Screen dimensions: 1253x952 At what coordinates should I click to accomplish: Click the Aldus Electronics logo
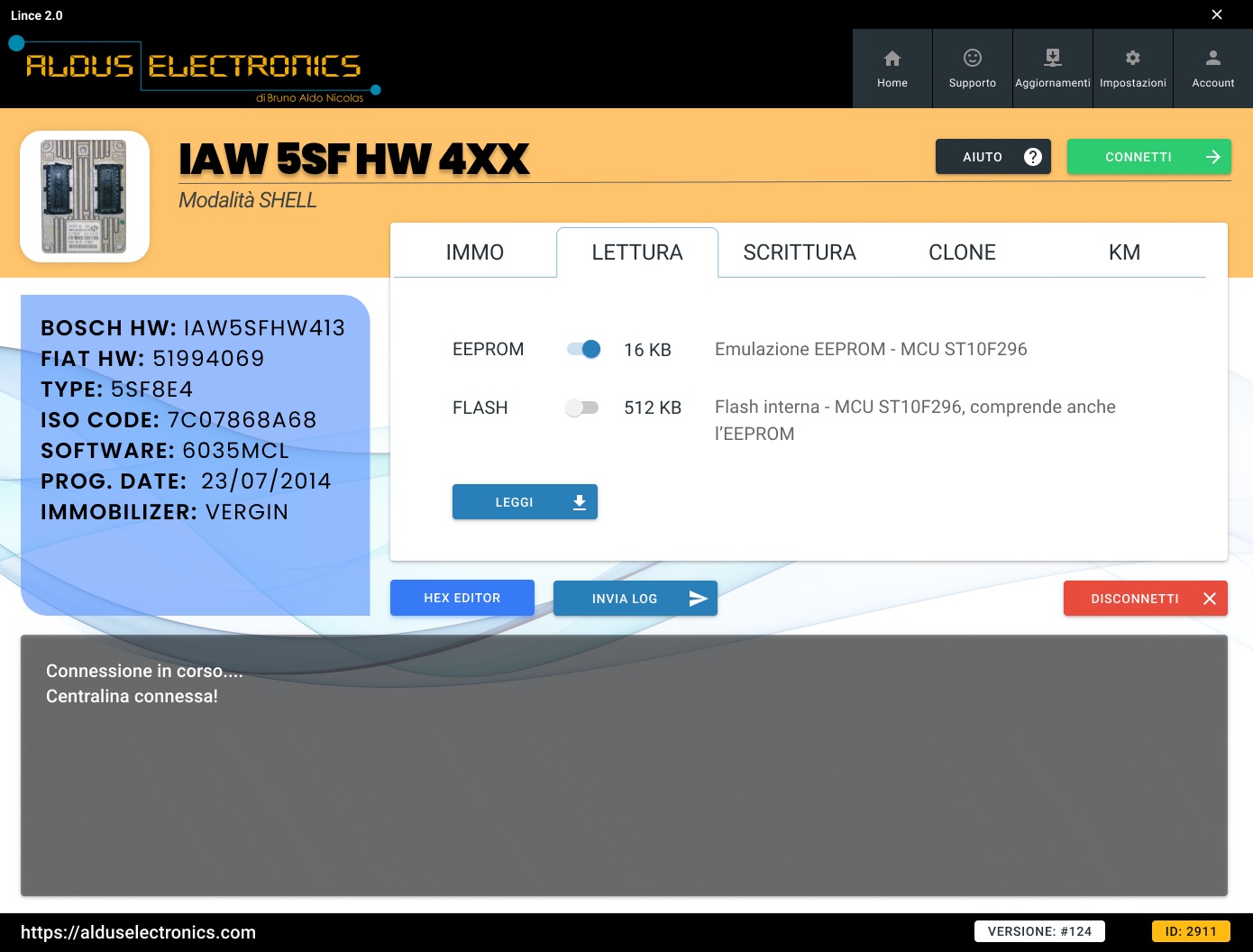tap(195, 70)
